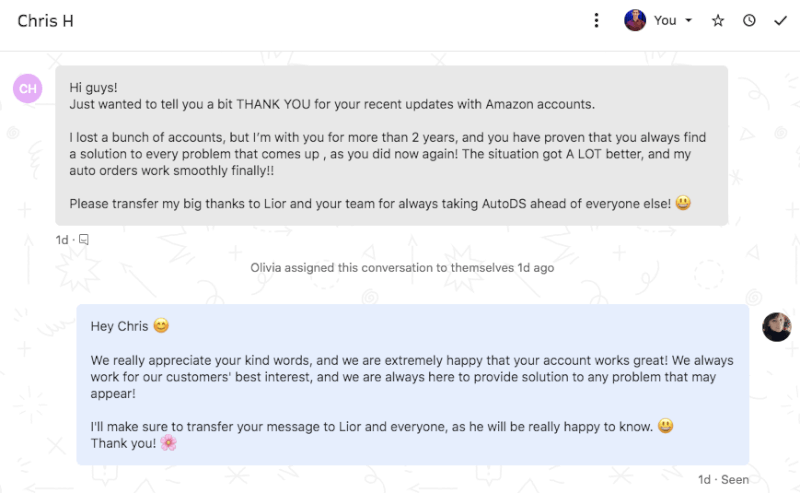Open Olivia's agent avatar beside the reply
The width and height of the screenshot is (800, 493).
click(x=777, y=327)
